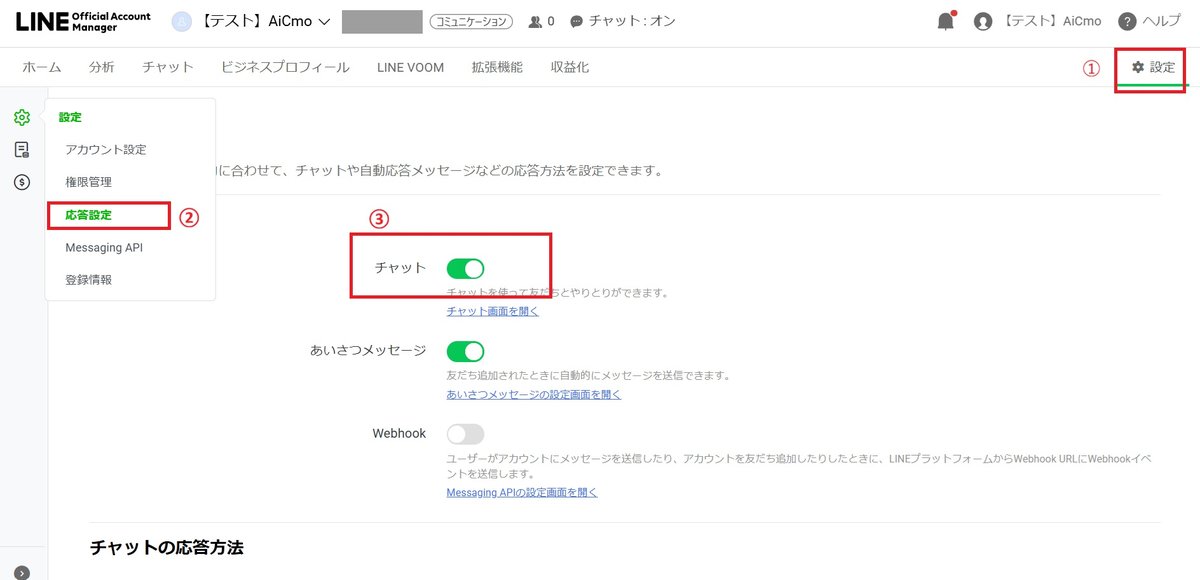Screen dimensions: 1200x580
Task: Open the 分析 tab
Action: pyautogui.click(x=101, y=67)
